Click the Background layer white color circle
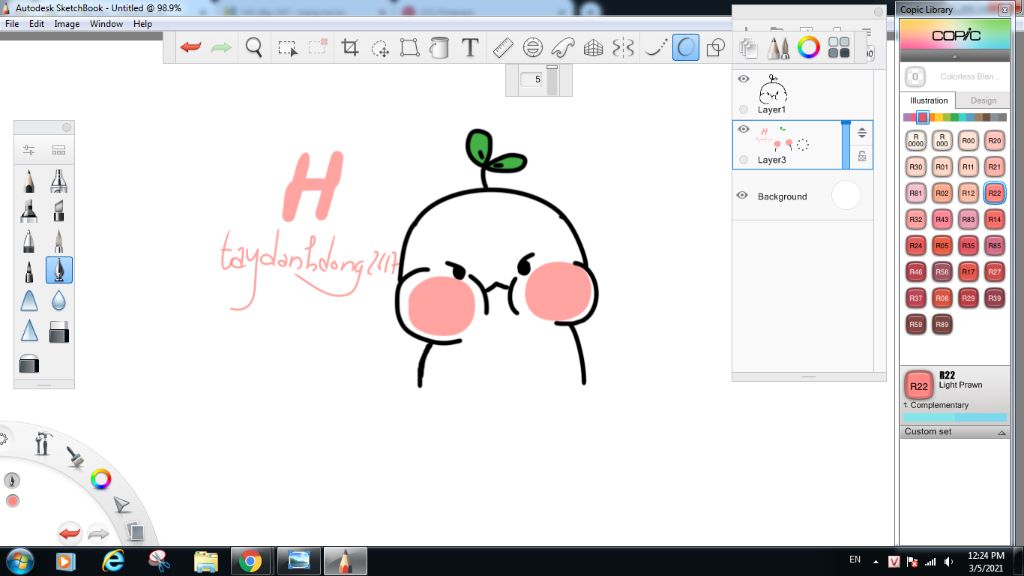The height and width of the screenshot is (576, 1024). [x=846, y=195]
